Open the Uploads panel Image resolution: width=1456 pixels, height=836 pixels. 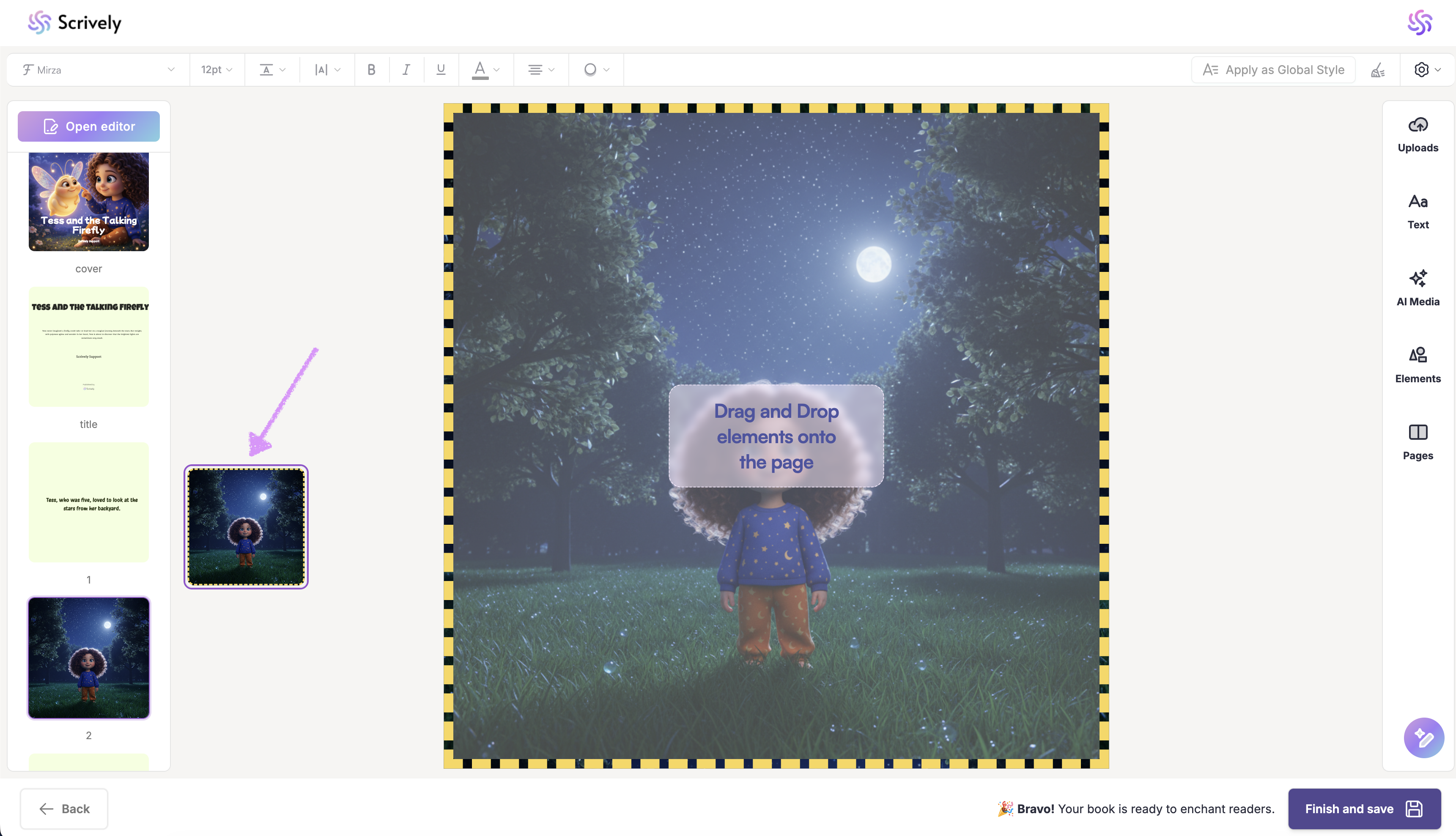(1418, 135)
